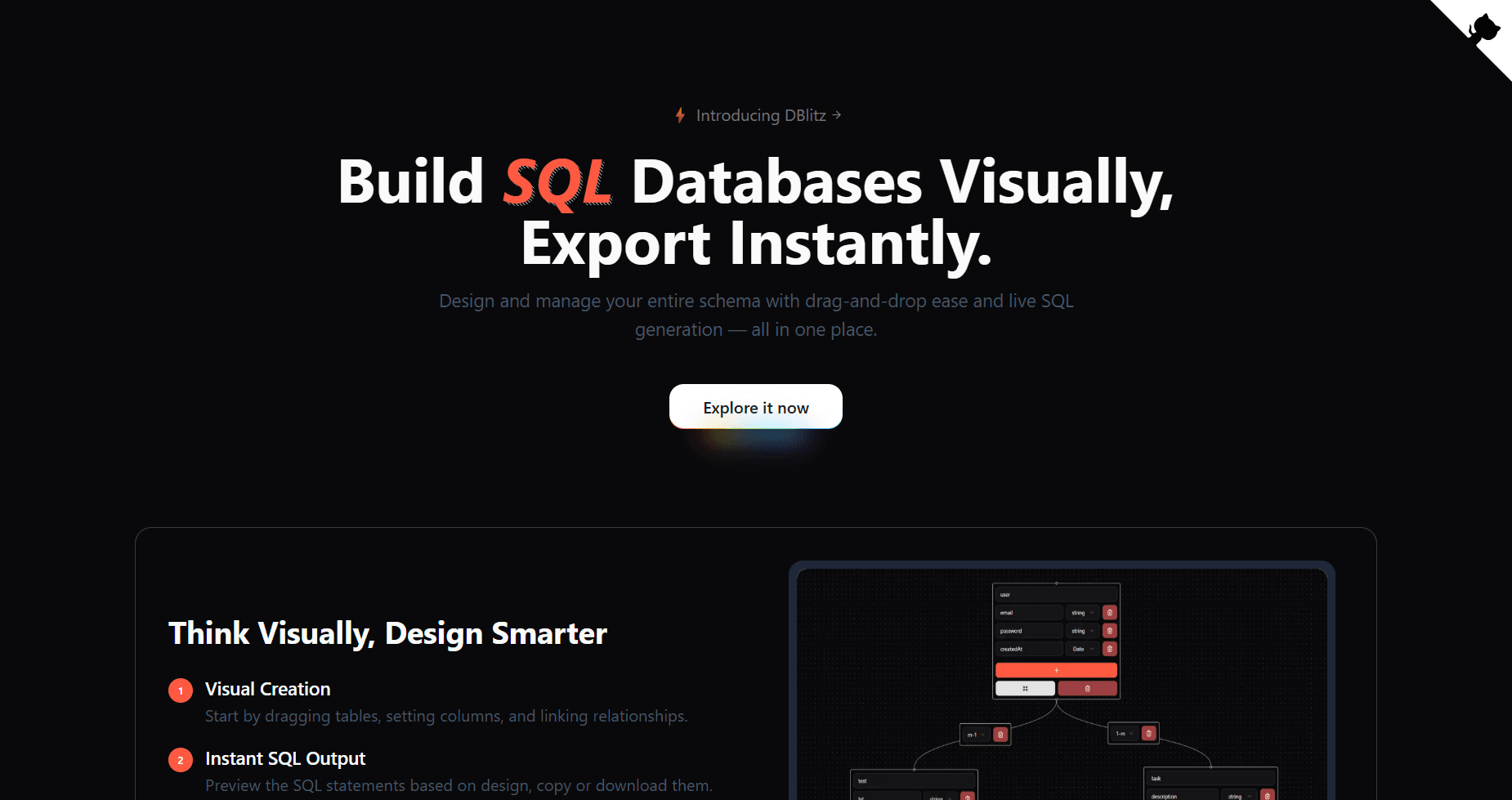Delete the m-1 relationship
Viewport: 1512px width, 800px height.
(x=1000, y=735)
